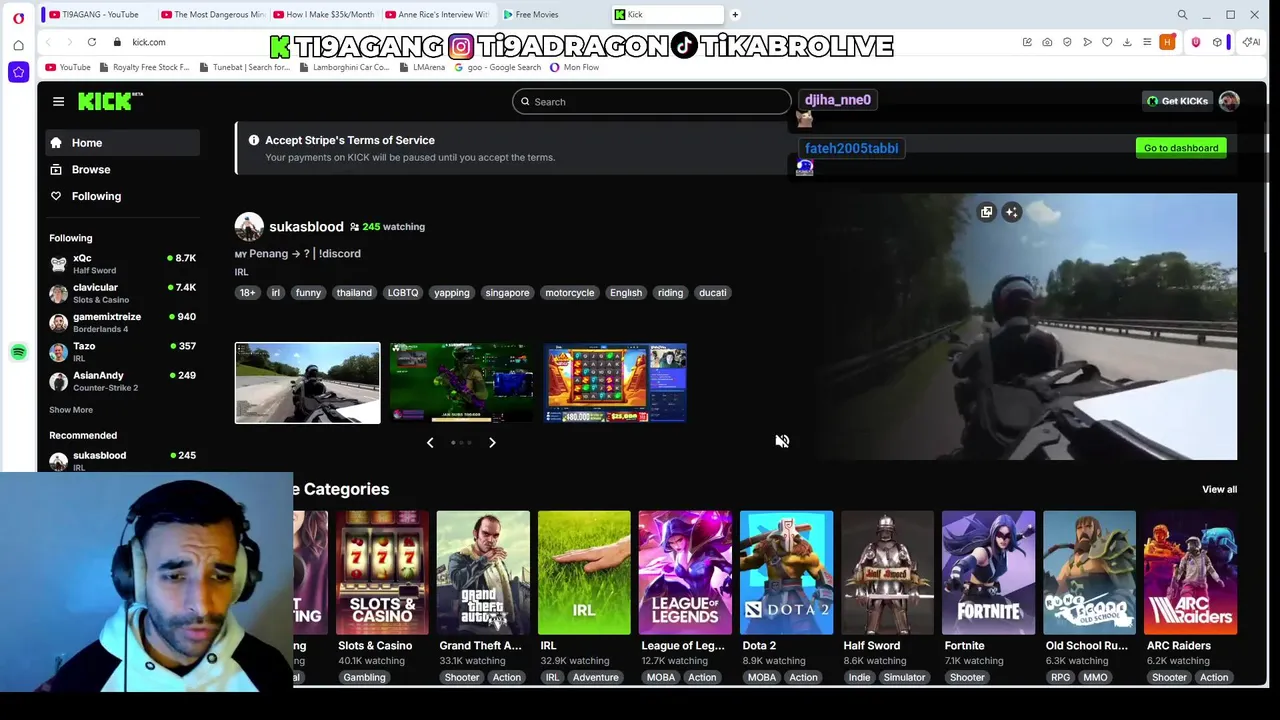Open League of Legends category card

click(685, 573)
